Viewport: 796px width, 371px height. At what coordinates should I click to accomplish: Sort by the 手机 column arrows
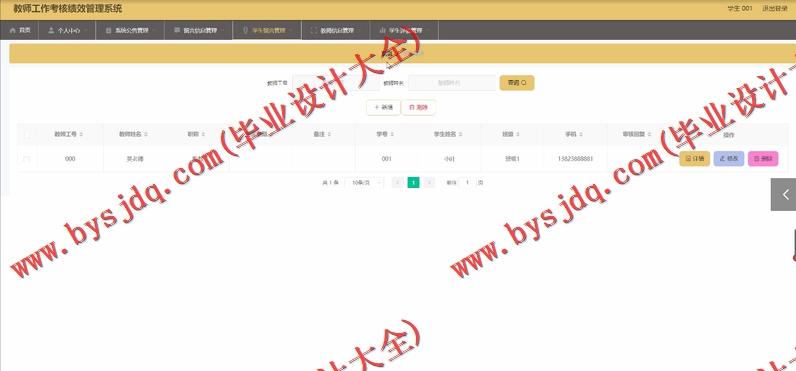click(581, 134)
